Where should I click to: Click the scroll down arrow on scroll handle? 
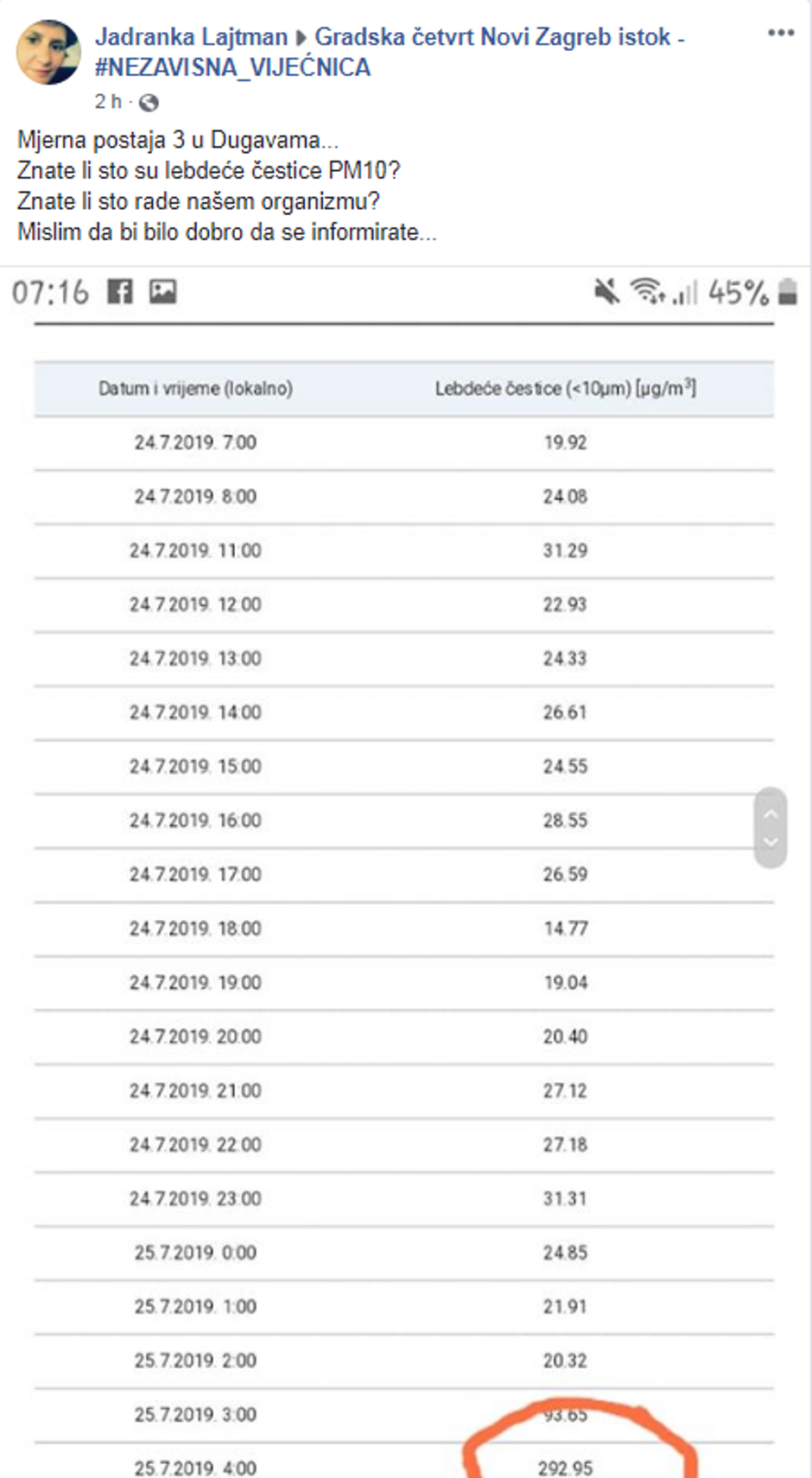[x=771, y=842]
